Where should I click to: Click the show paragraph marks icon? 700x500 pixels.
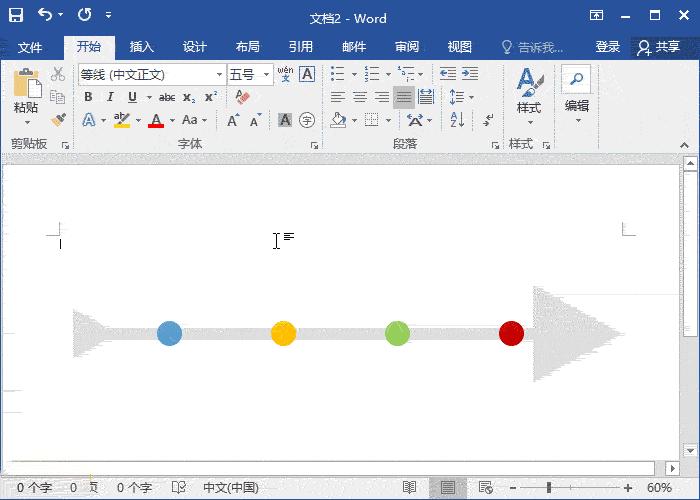[x=488, y=120]
